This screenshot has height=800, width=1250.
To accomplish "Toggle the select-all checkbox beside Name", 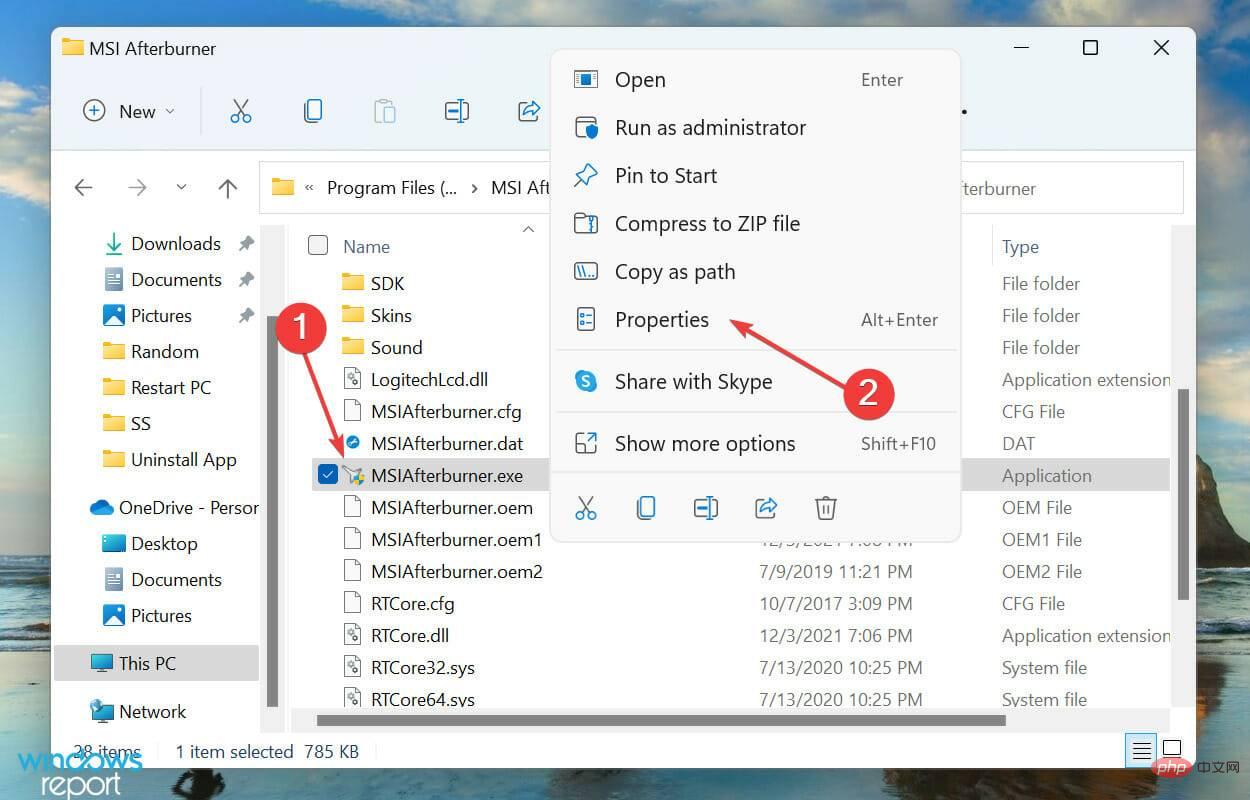I will coord(318,246).
